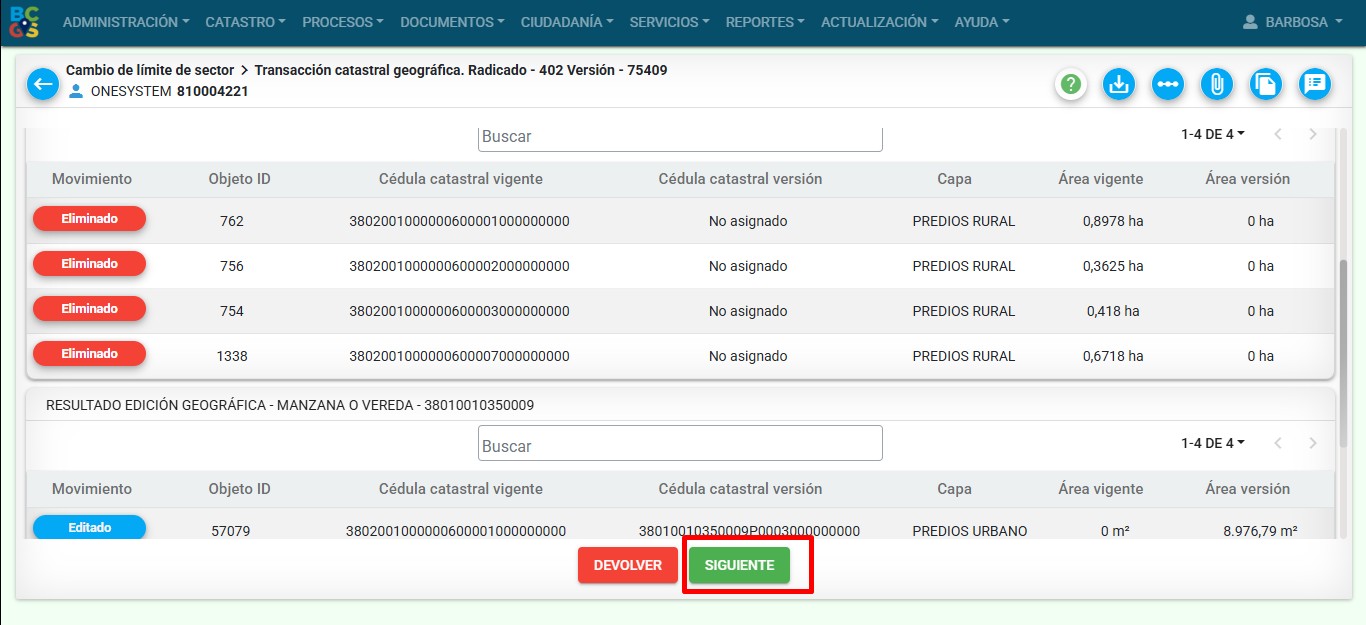
Task: Click the SIGUIENTE button
Action: [739, 565]
